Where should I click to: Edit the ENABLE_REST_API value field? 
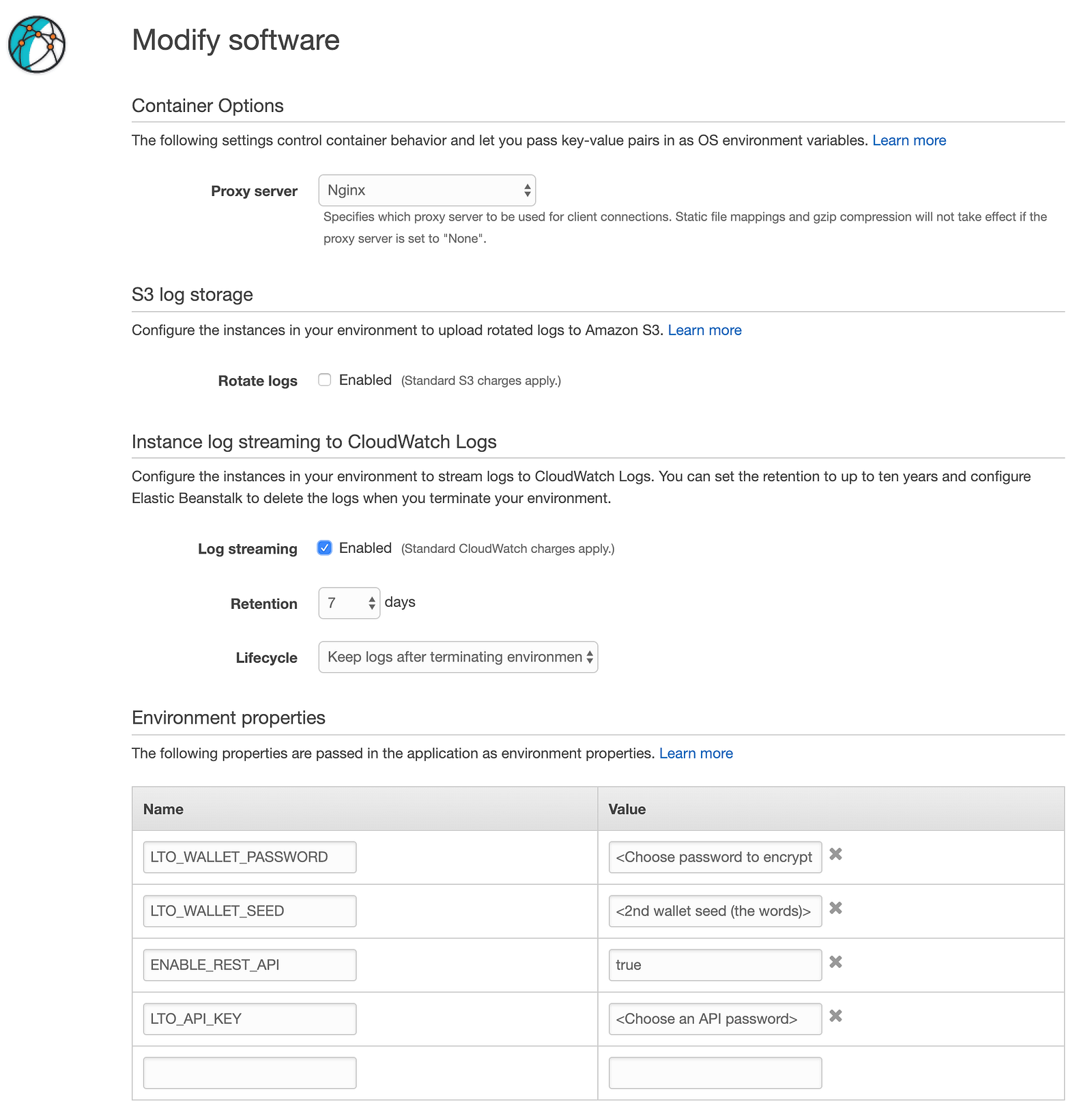[x=715, y=965]
